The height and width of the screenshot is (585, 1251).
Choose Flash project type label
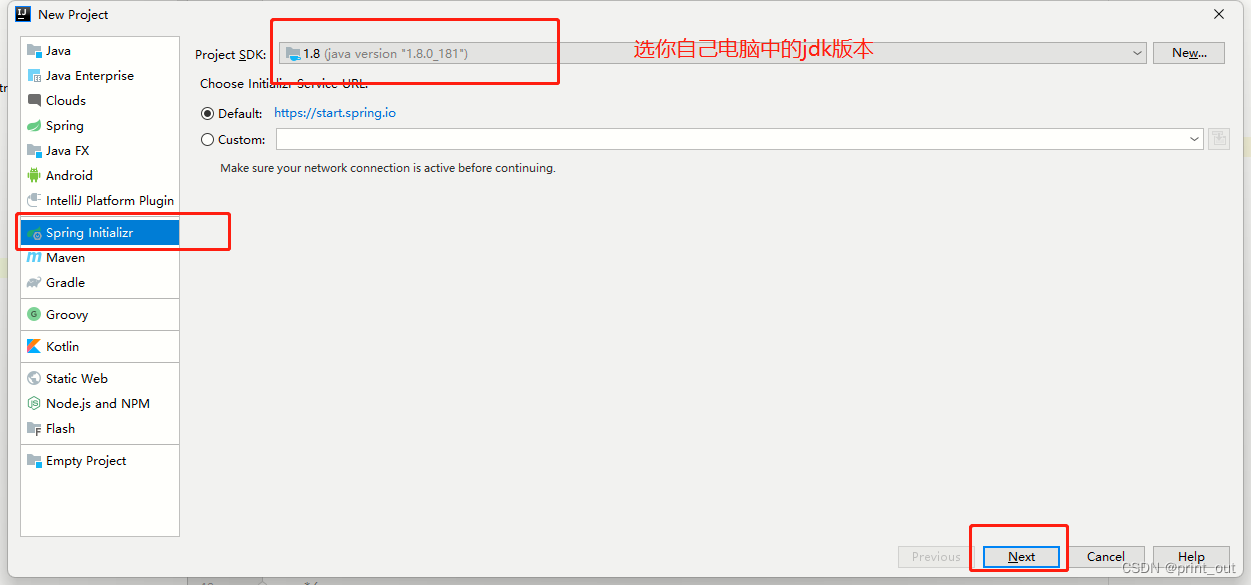(61, 429)
